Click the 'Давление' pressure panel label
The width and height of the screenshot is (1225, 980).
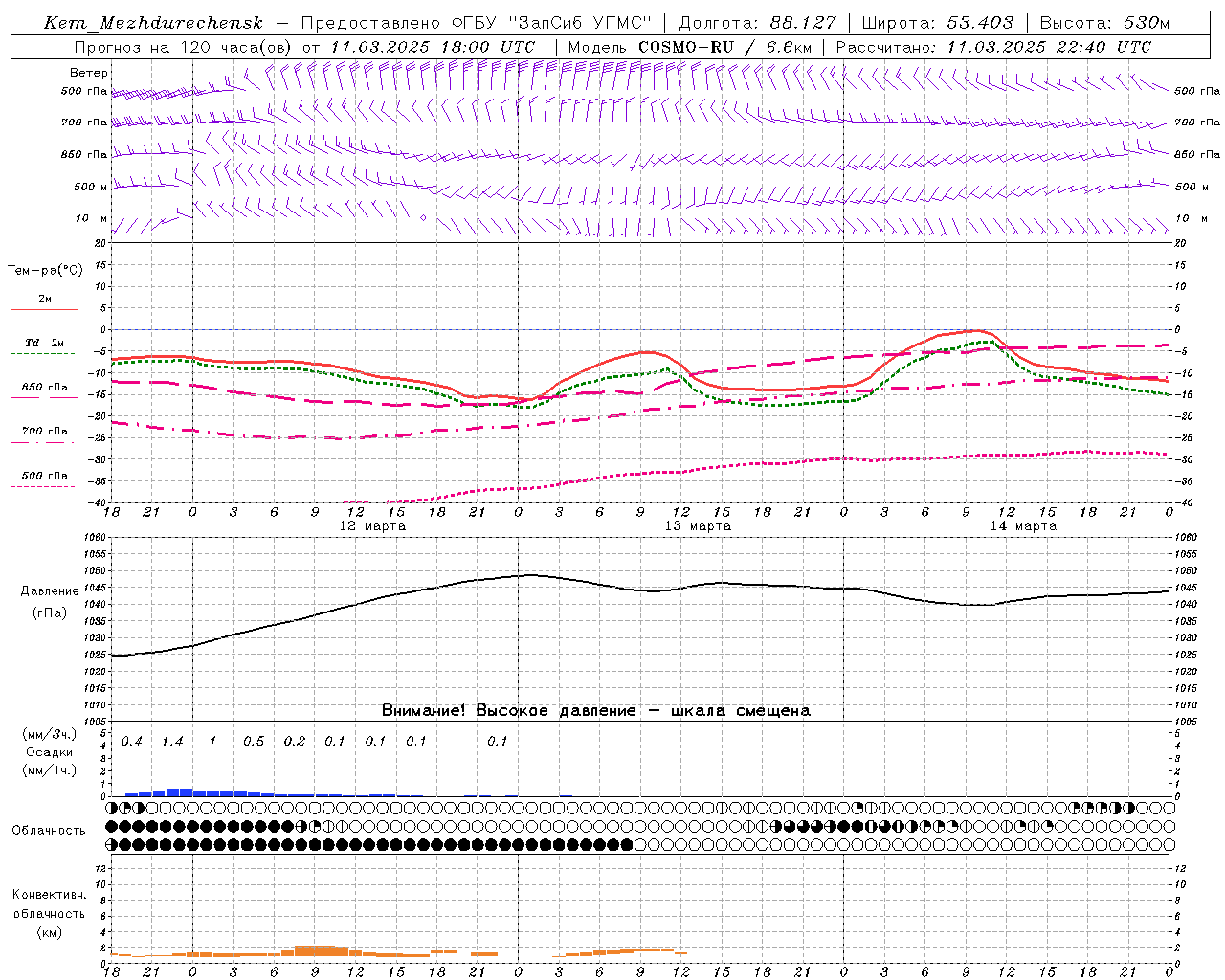(50, 591)
